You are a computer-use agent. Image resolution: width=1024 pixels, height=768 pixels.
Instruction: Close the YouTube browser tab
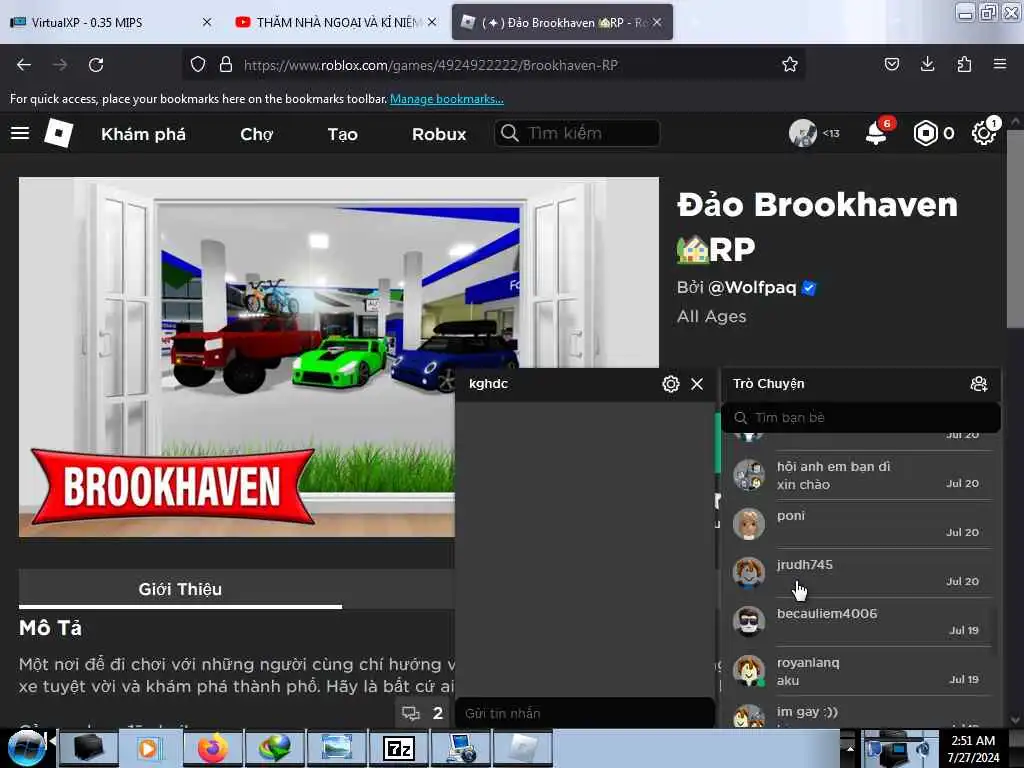coord(432,22)
